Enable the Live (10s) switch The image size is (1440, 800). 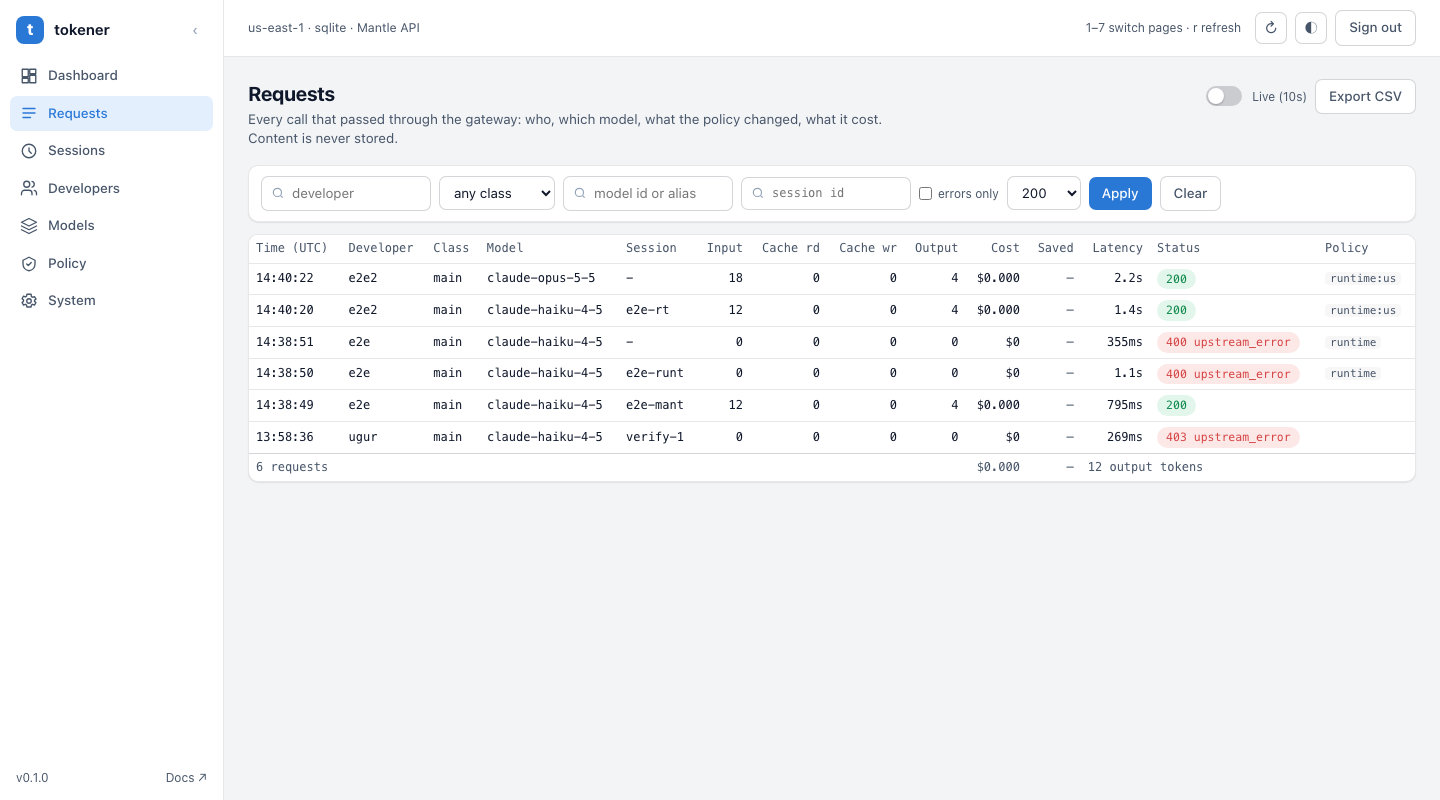[x=1224, y=96]
